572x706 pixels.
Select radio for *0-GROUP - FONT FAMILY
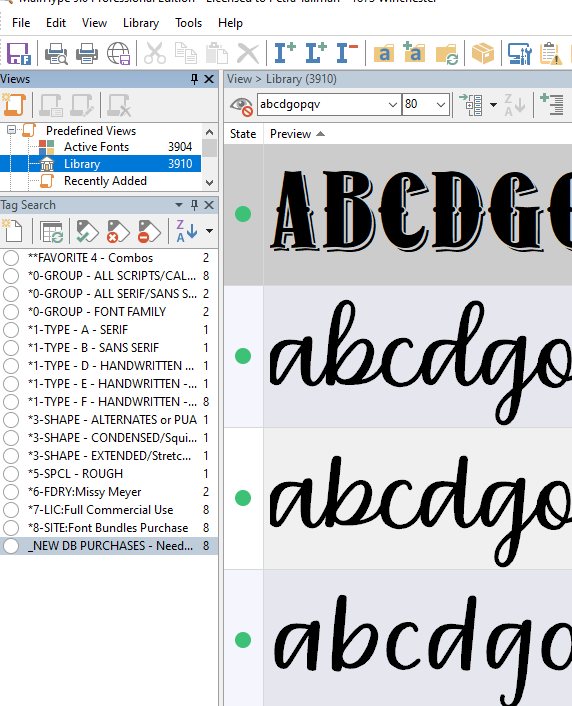pyautogui.click(x=11, y=312)
